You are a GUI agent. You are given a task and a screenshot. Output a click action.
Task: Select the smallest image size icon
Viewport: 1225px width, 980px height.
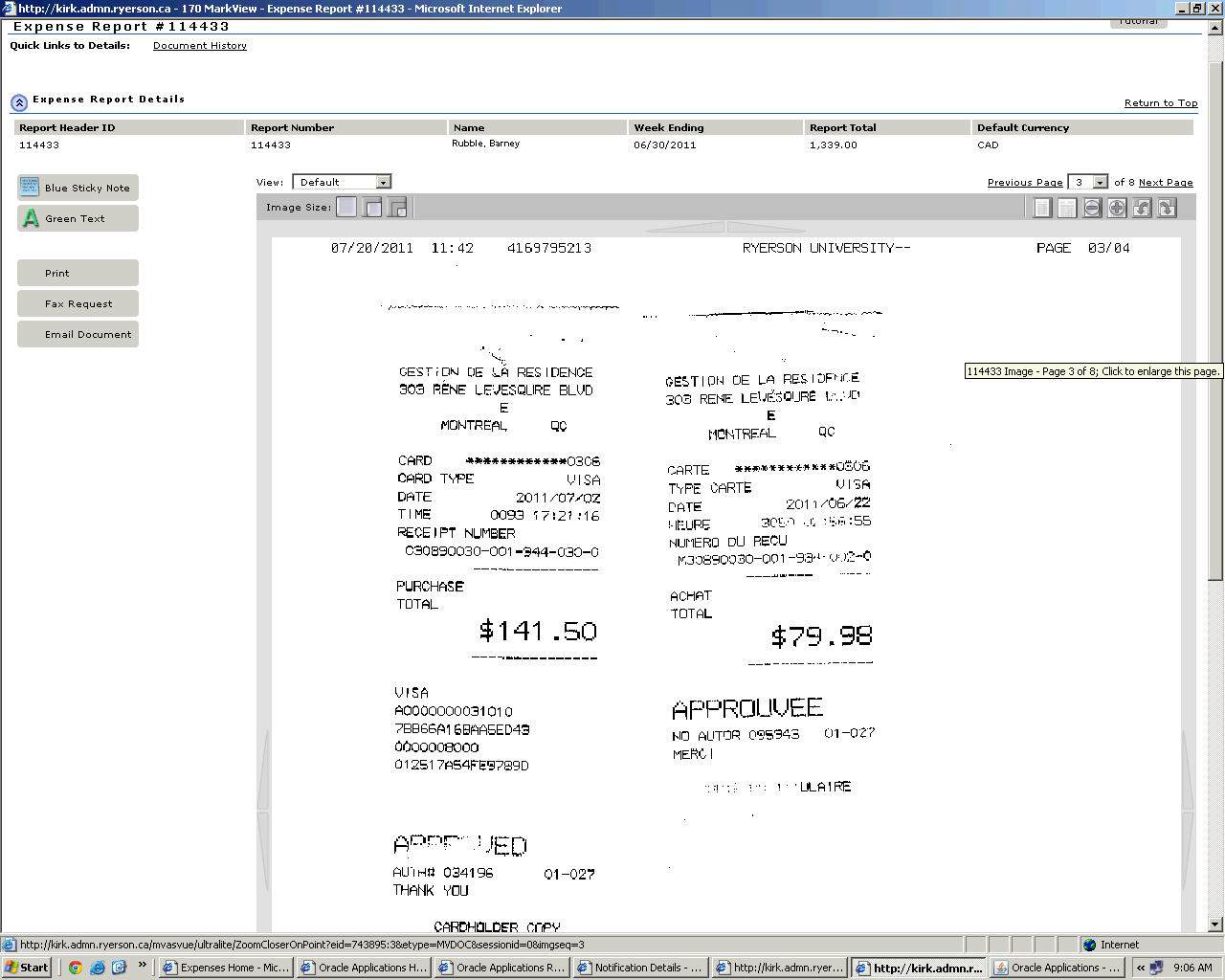[346, 207]
